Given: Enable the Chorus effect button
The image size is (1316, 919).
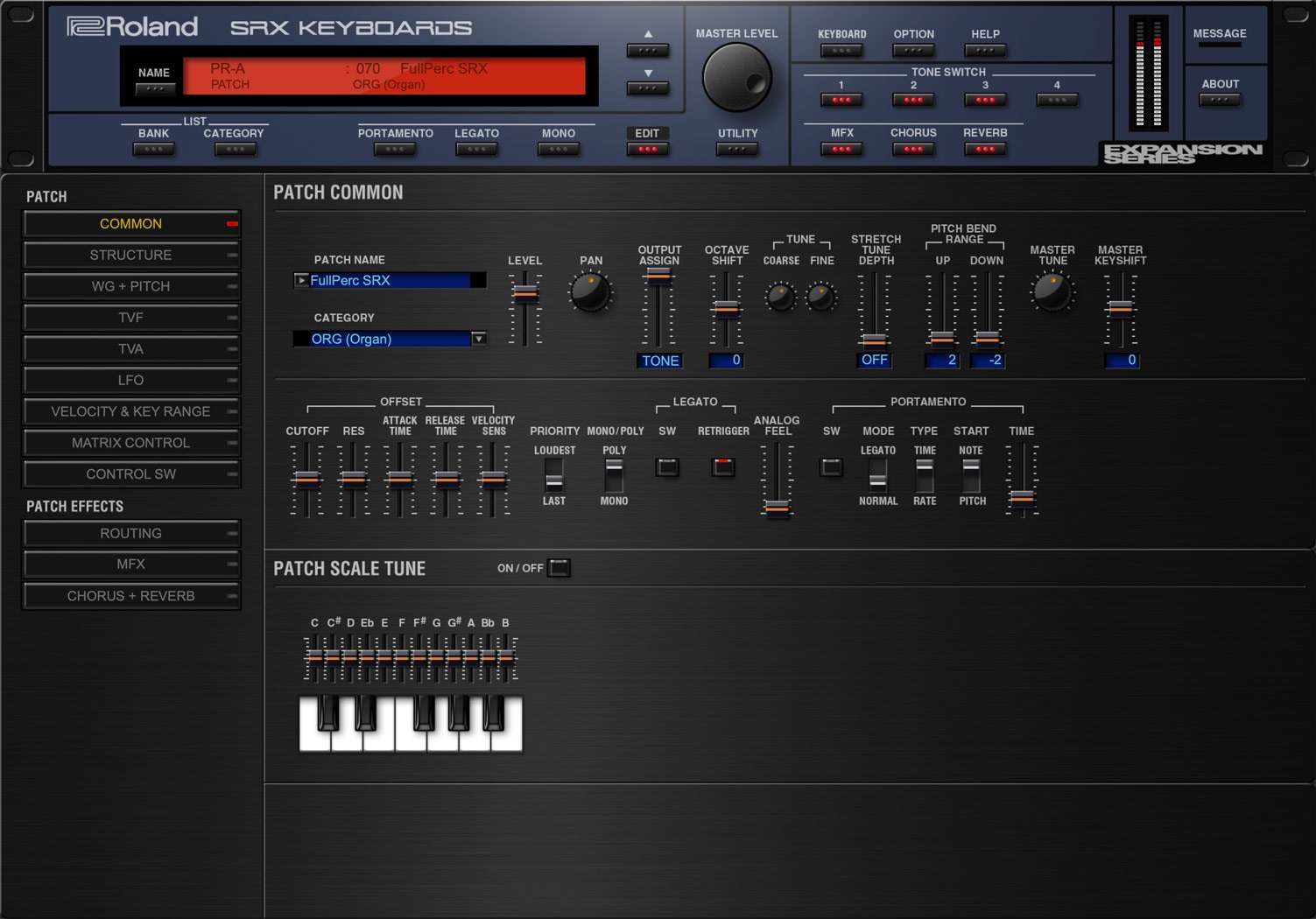Looking at the screenshot, I should coord(913,149).
